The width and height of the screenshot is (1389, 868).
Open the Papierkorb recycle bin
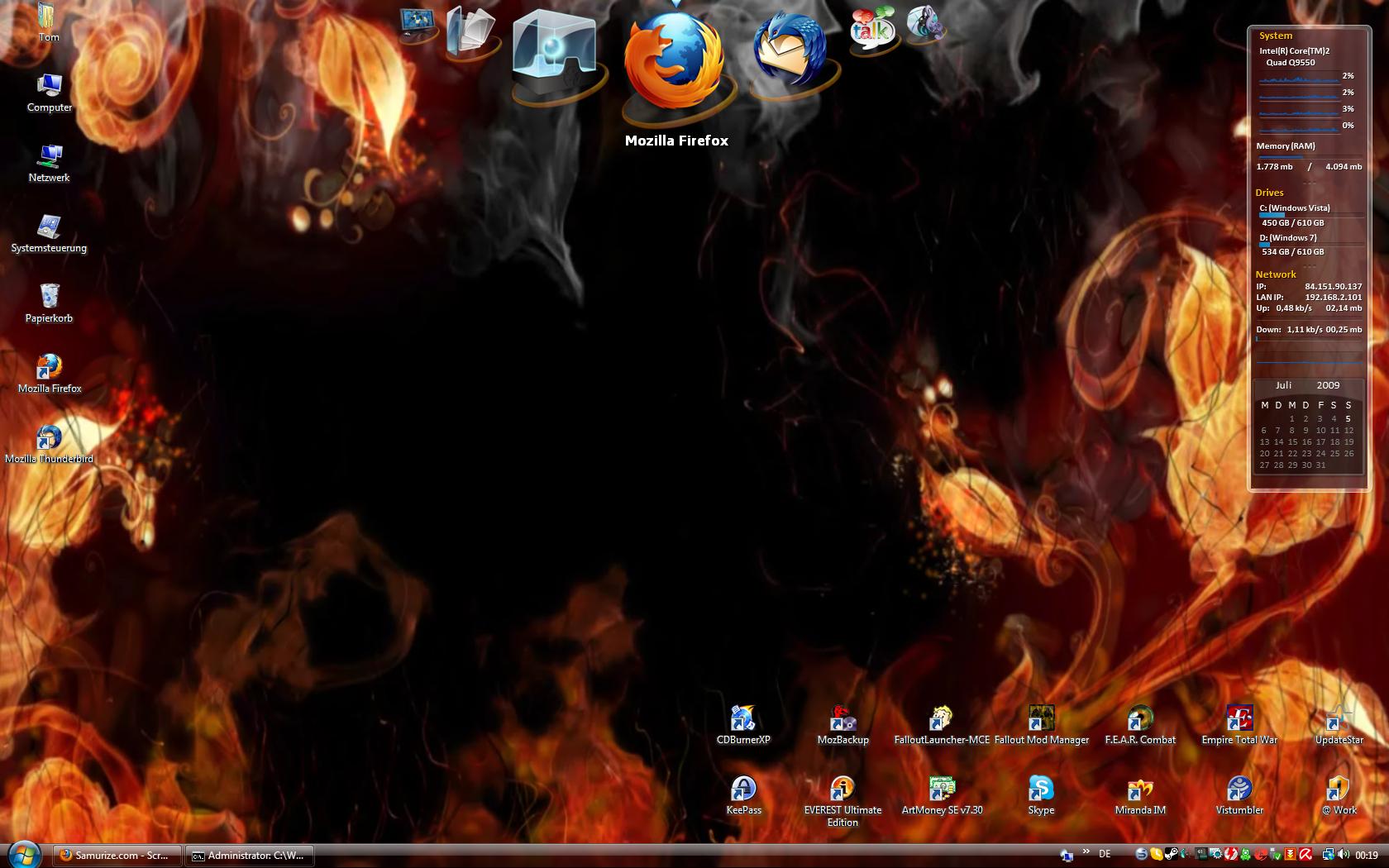[49, 303]
